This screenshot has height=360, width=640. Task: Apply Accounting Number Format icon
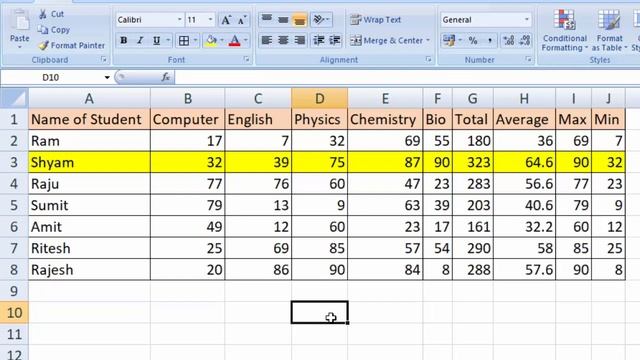pos(449,40)
